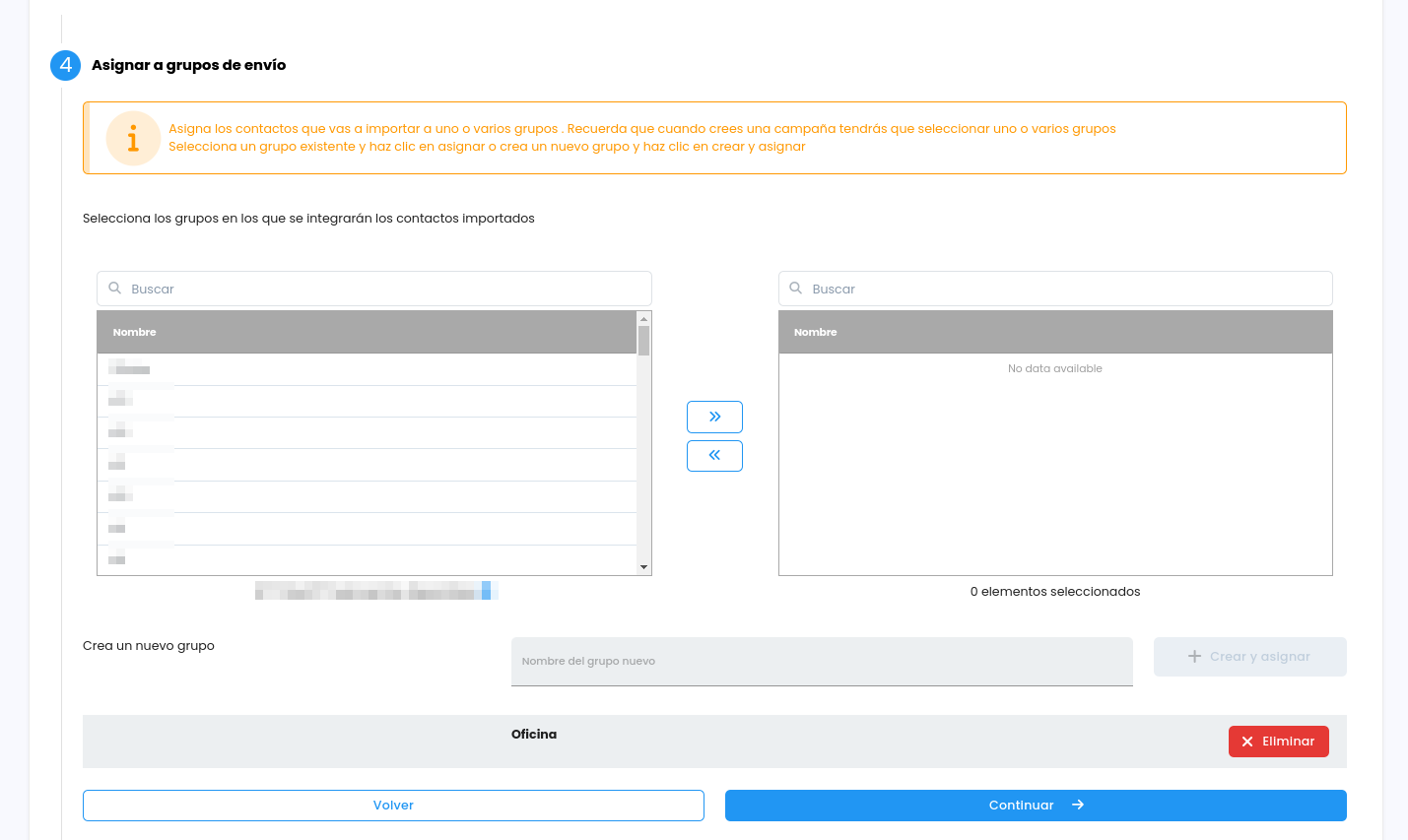Click the plus icon beside Crear y asignar

(x=1194, y=656)
